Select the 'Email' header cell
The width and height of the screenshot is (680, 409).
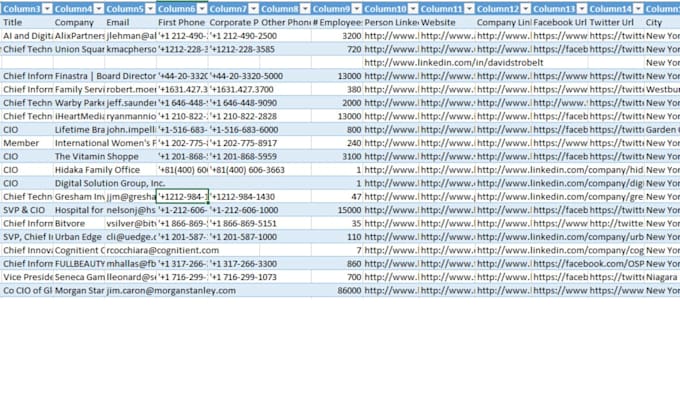pos(131,22)
